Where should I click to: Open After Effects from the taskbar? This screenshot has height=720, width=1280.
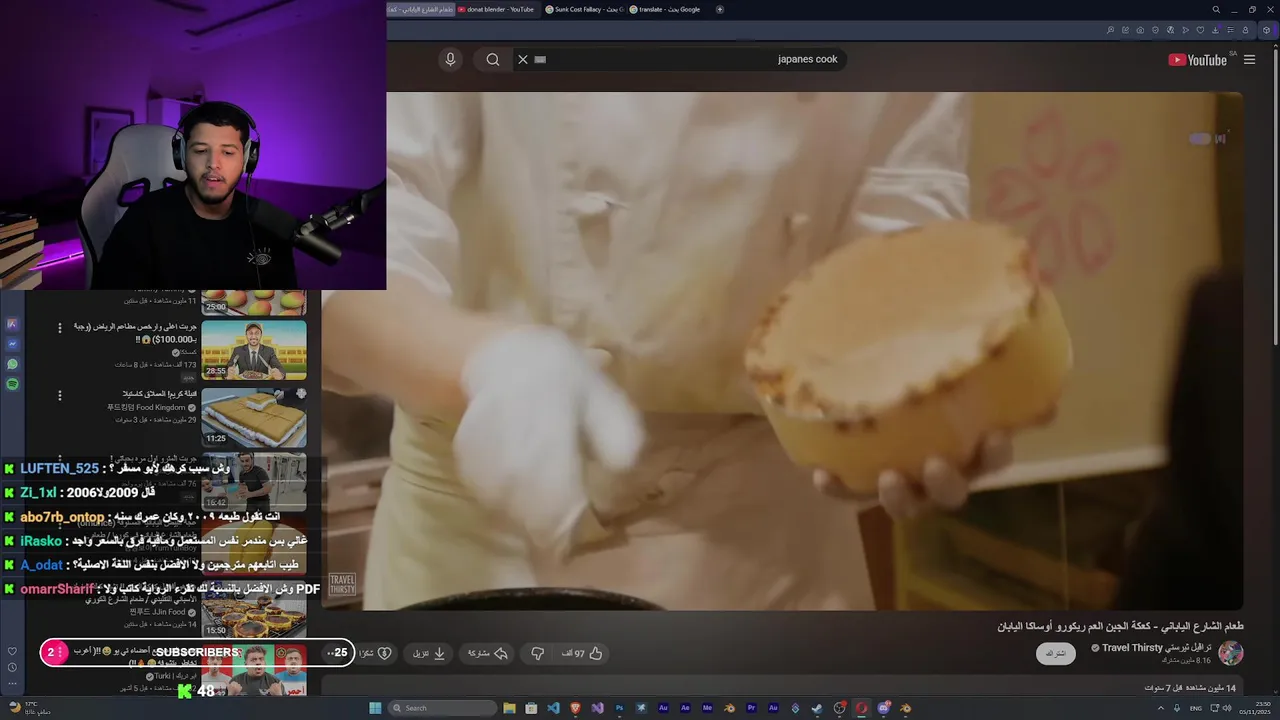(685, 708)
